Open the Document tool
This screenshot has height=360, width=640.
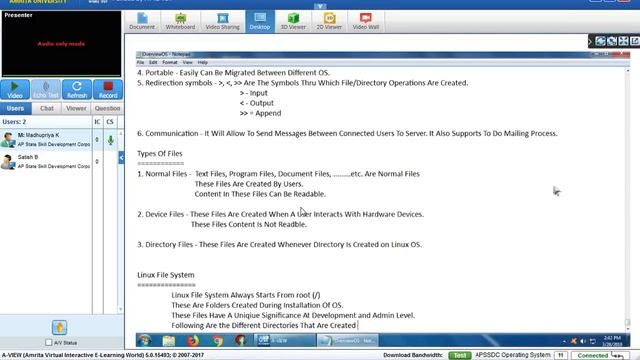(142, 21)
